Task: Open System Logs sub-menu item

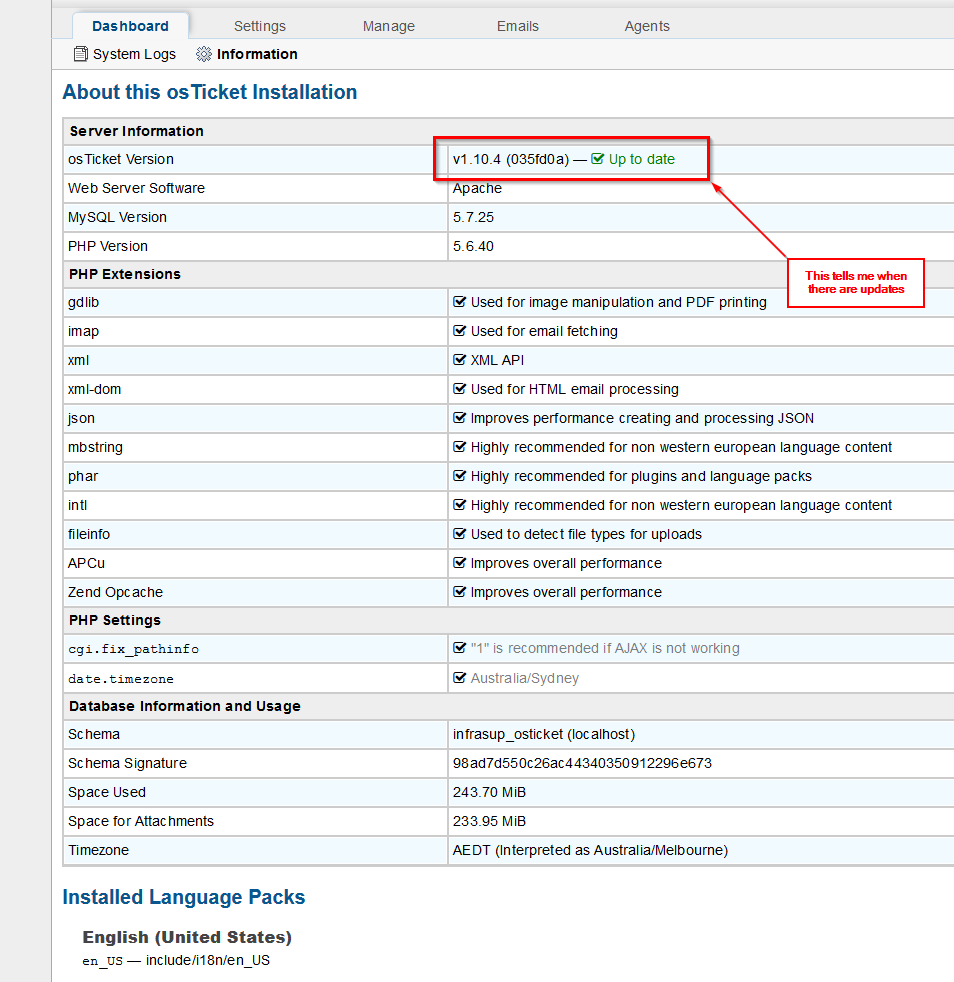Action: click(125, 54)
